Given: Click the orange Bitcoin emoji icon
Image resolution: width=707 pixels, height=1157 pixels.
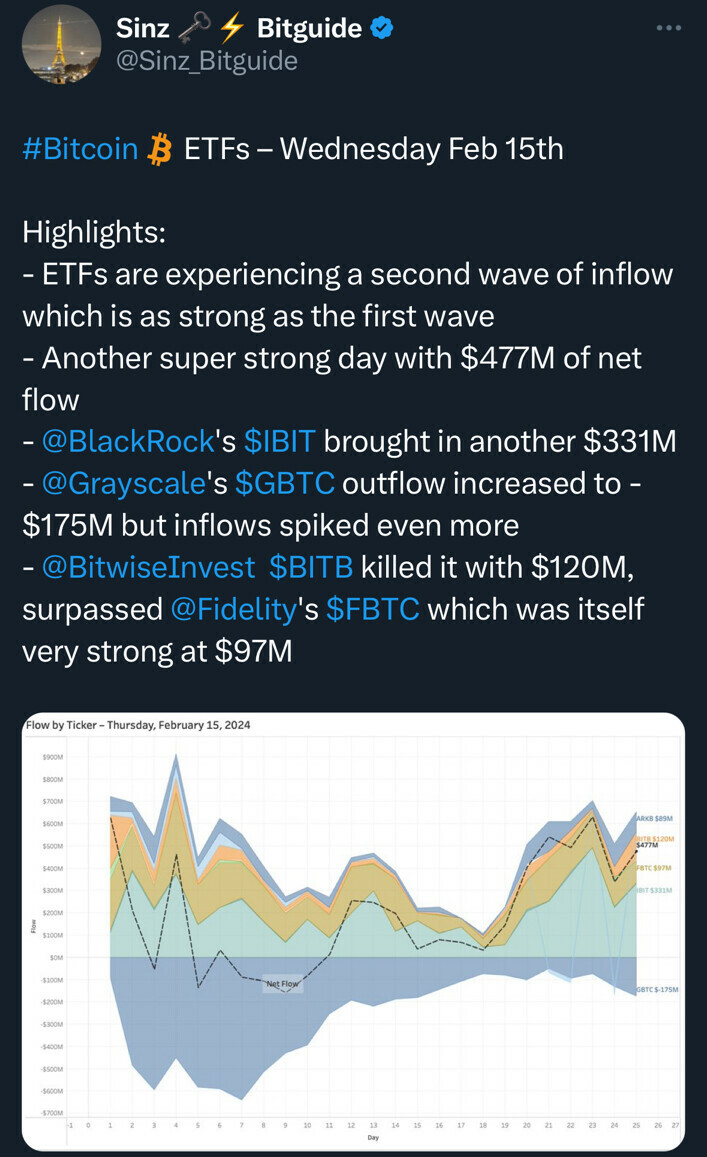Looking at the screenshot, I should coord(159,150).
